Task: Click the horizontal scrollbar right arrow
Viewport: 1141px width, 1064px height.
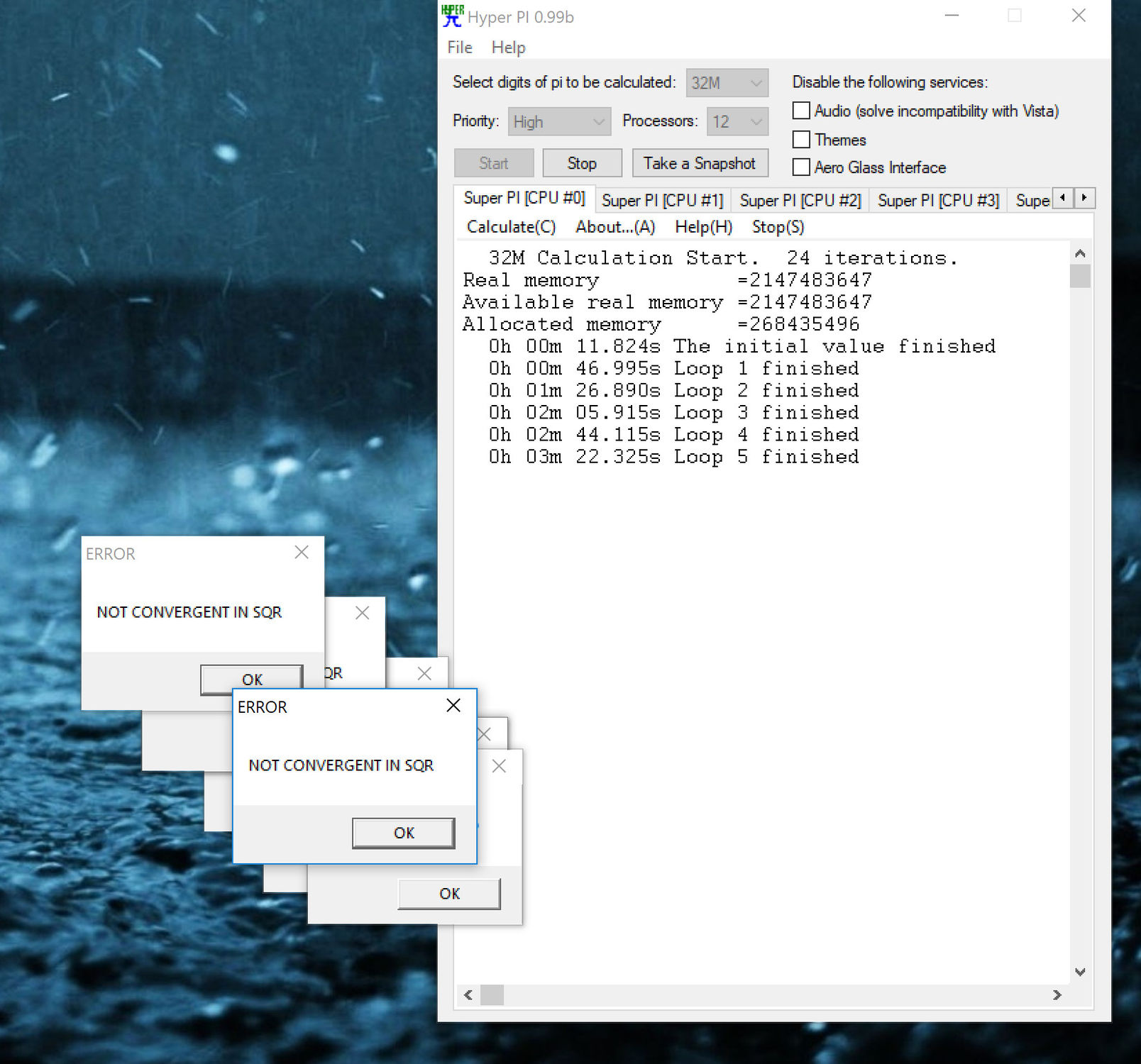Action: click(1057, 995)
